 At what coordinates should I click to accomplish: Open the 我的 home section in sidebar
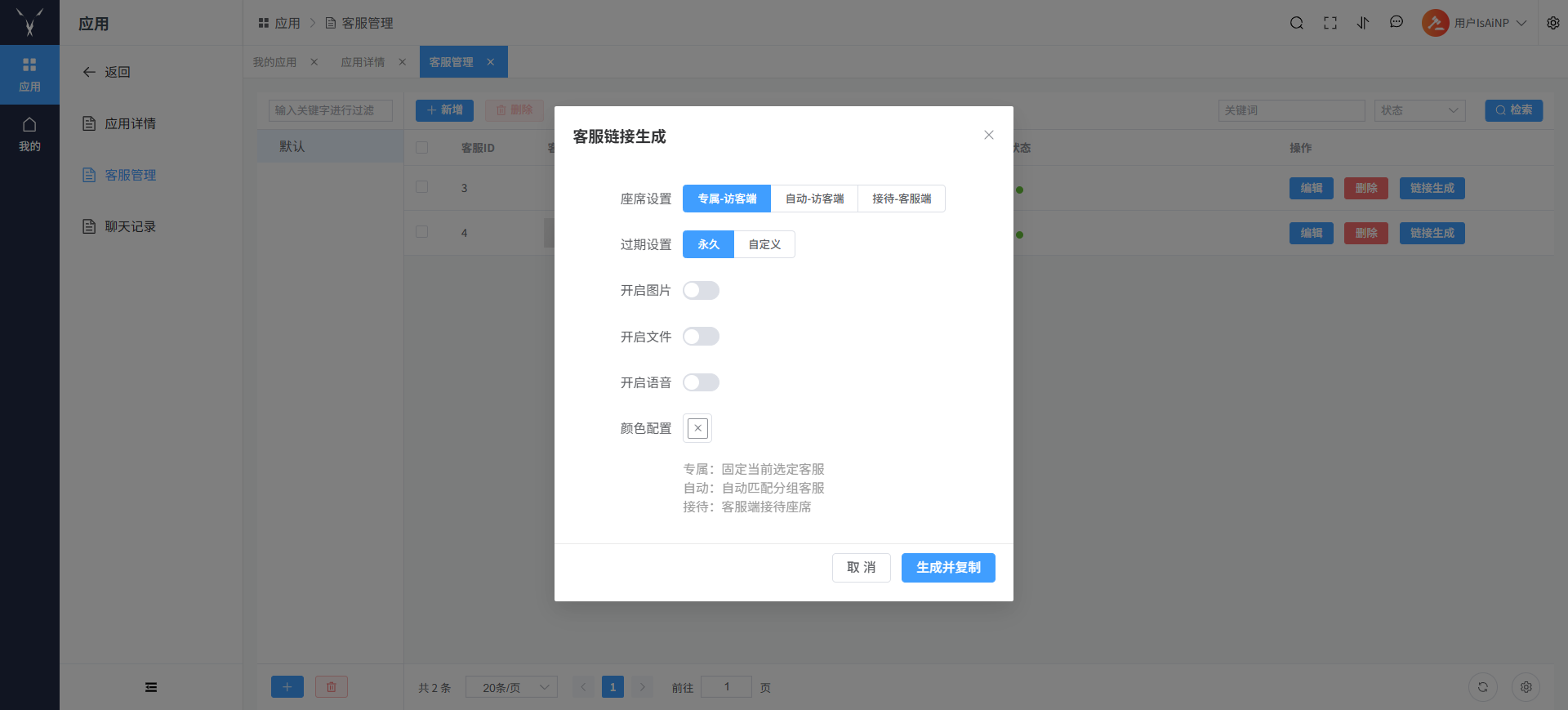(x=29, y=134)
